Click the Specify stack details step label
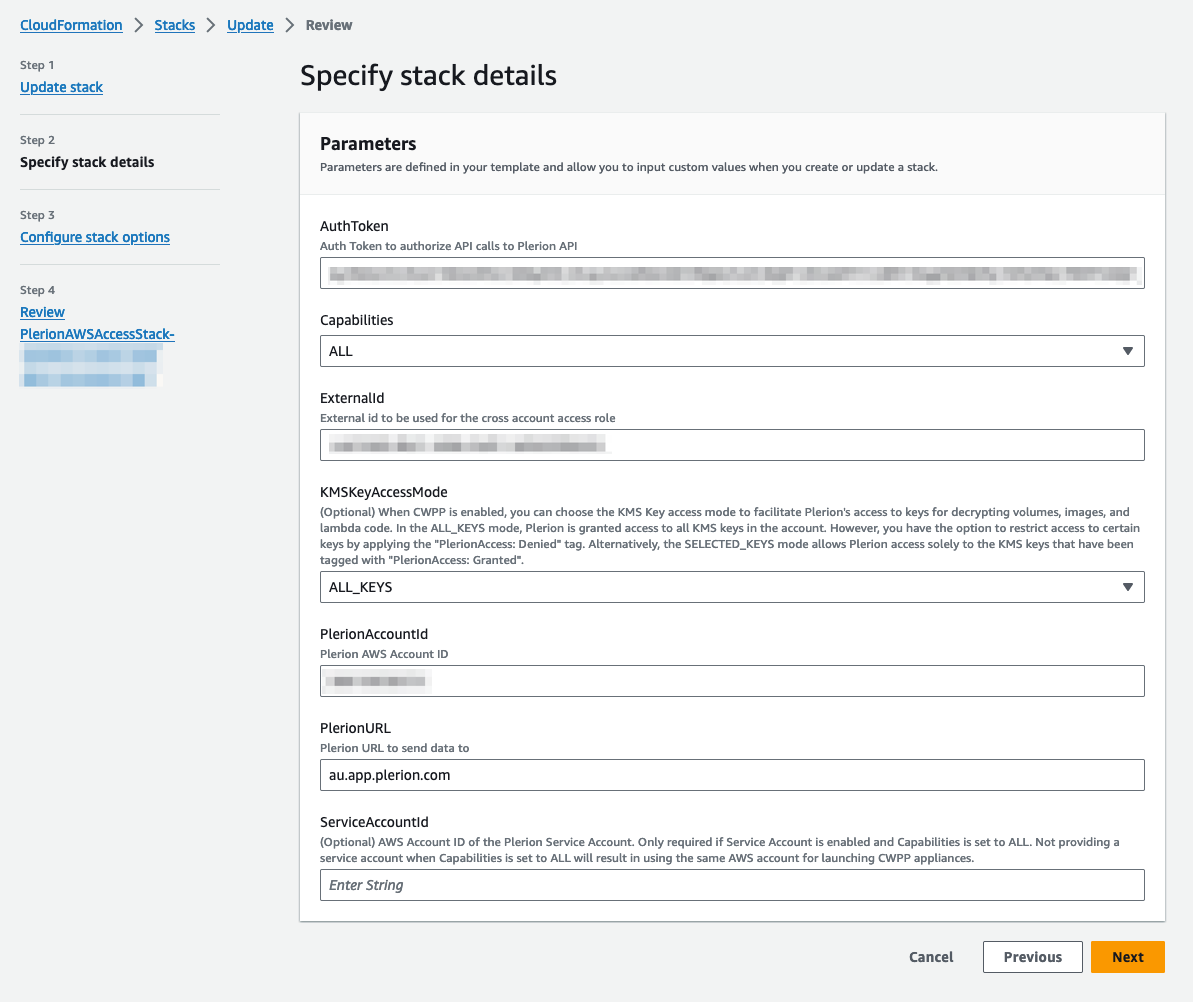 (87, 162)
